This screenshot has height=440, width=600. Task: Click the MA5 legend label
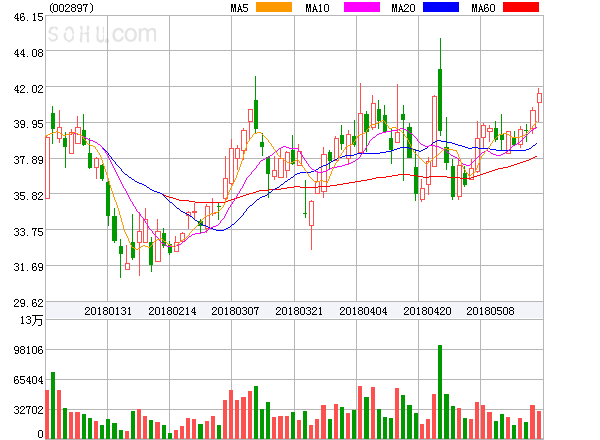(239, 8)
